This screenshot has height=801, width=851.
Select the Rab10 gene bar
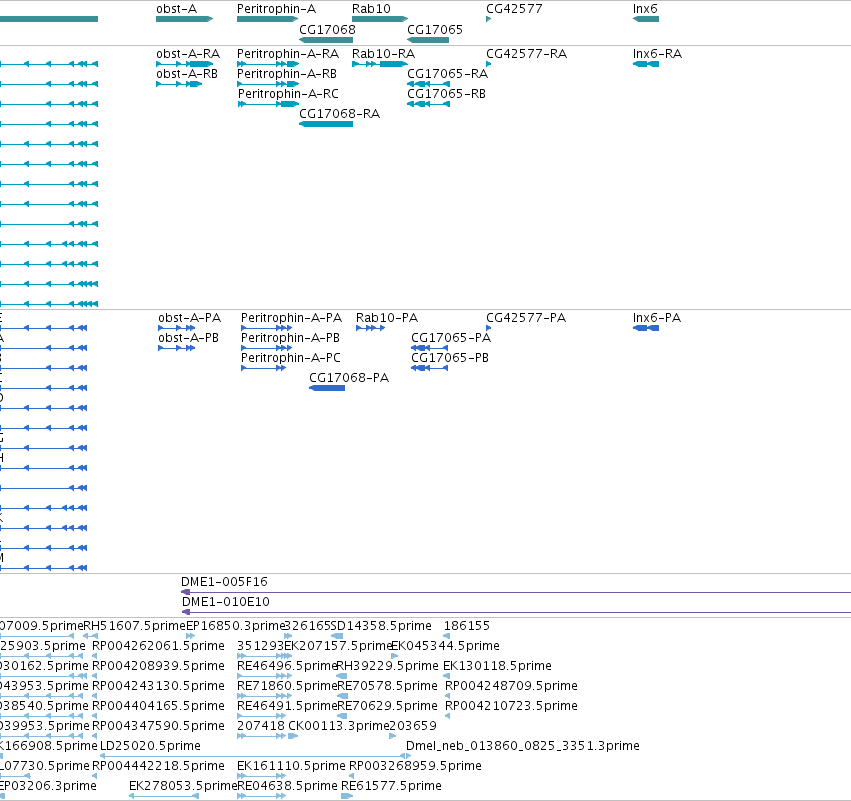380,19
